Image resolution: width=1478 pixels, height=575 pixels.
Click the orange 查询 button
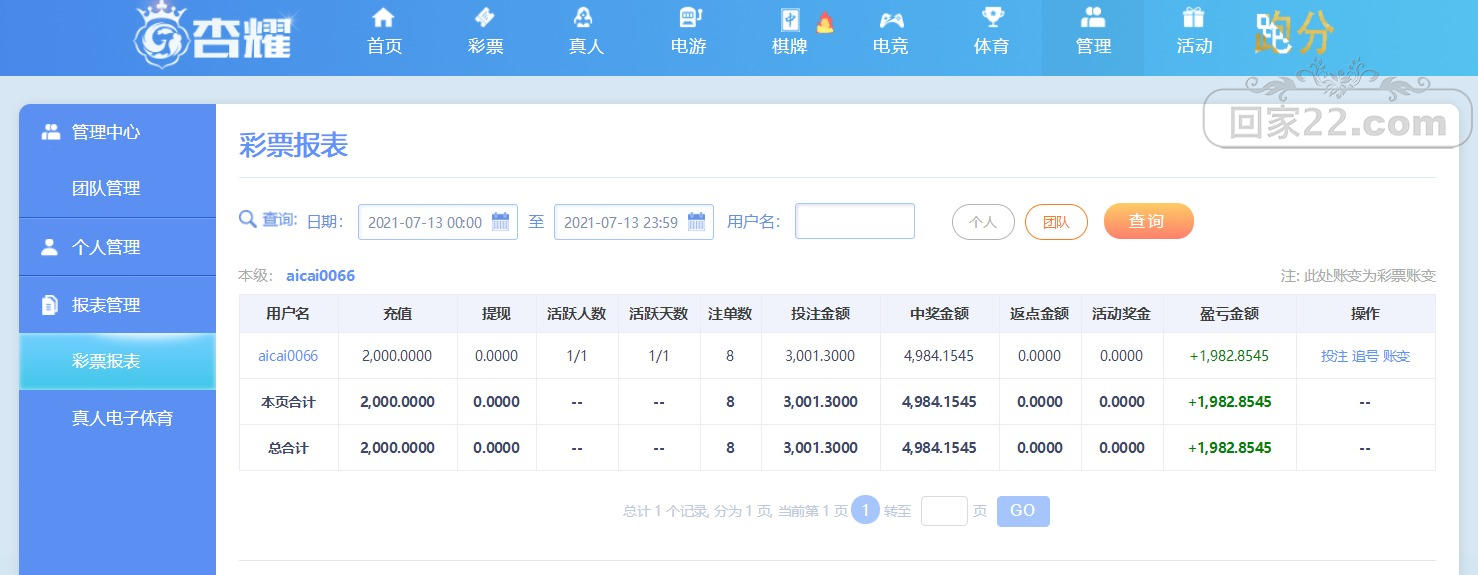(x=1148, y=221)
